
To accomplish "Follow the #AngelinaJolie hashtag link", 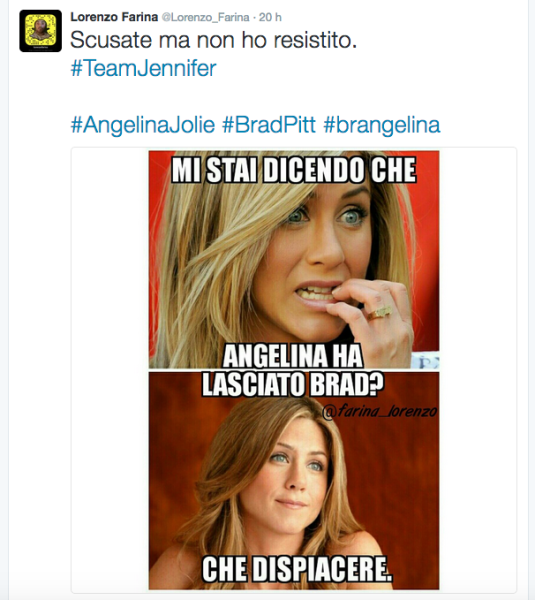I will point(143,125).
